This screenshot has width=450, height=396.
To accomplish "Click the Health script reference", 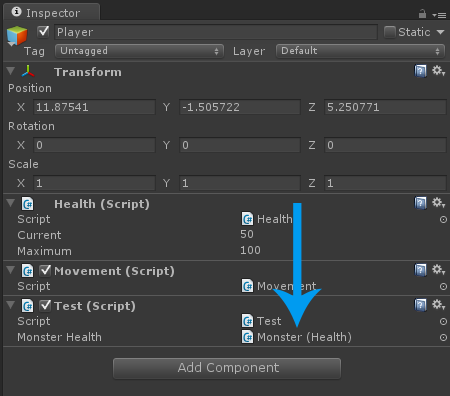I will 267,219.
